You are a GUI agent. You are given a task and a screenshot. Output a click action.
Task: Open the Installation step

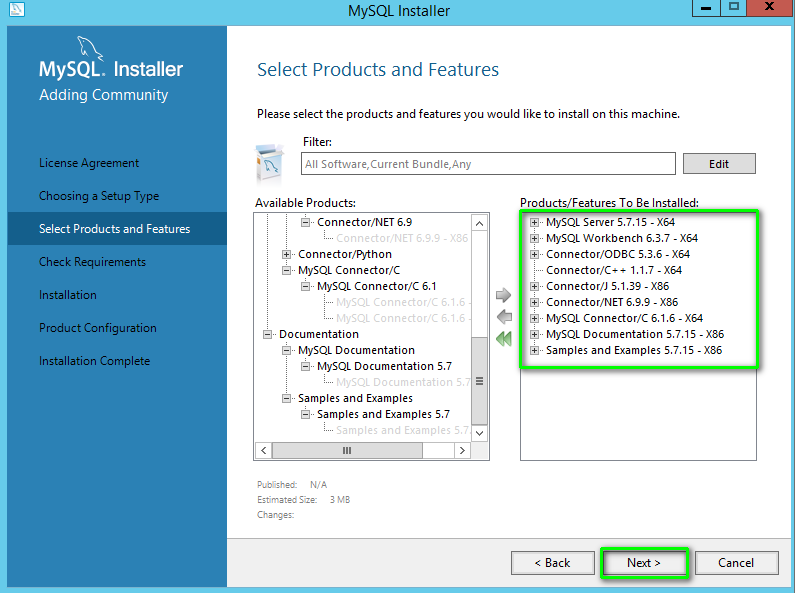[67, 294]
